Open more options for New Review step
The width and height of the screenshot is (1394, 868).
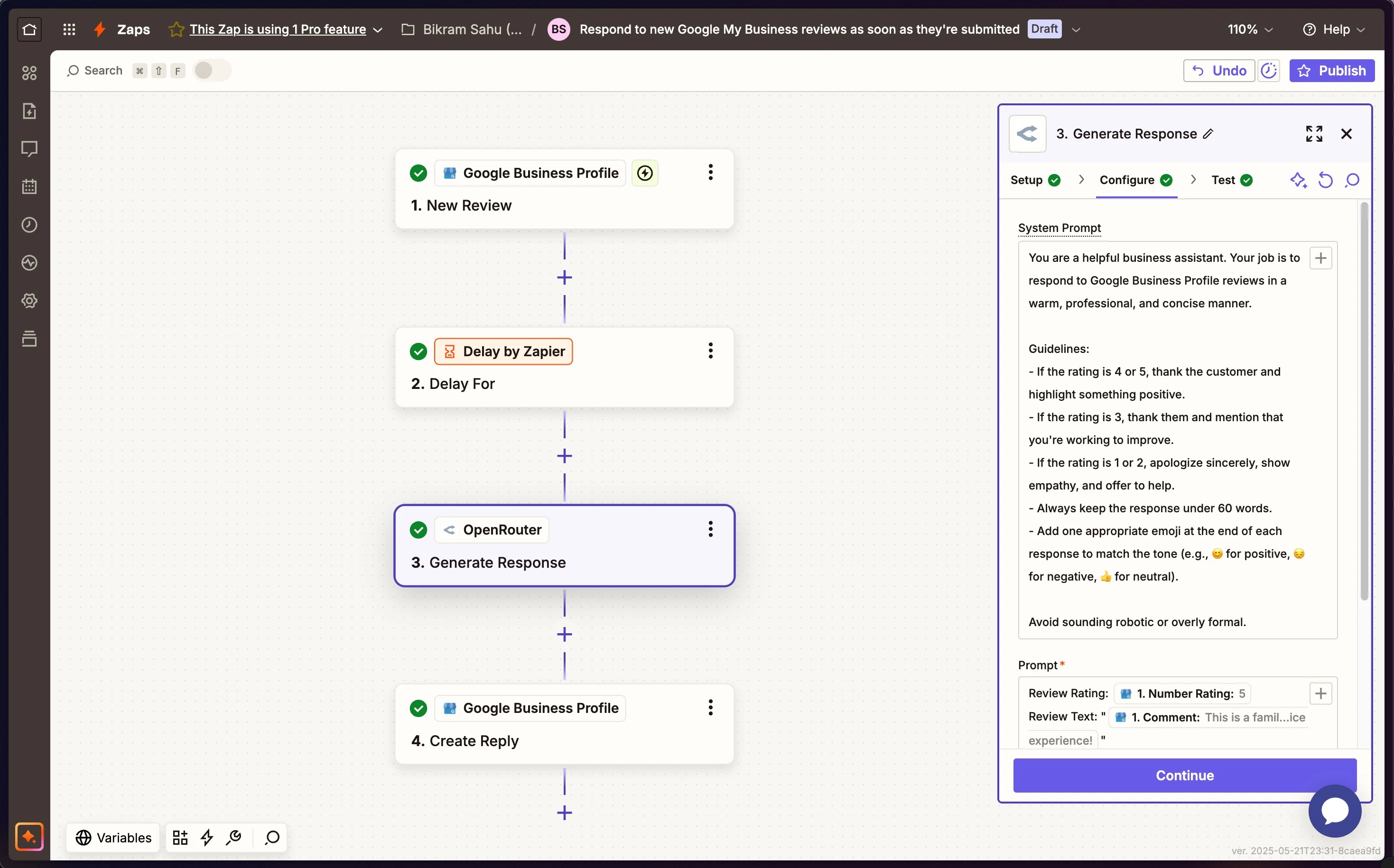pos(710,172)
